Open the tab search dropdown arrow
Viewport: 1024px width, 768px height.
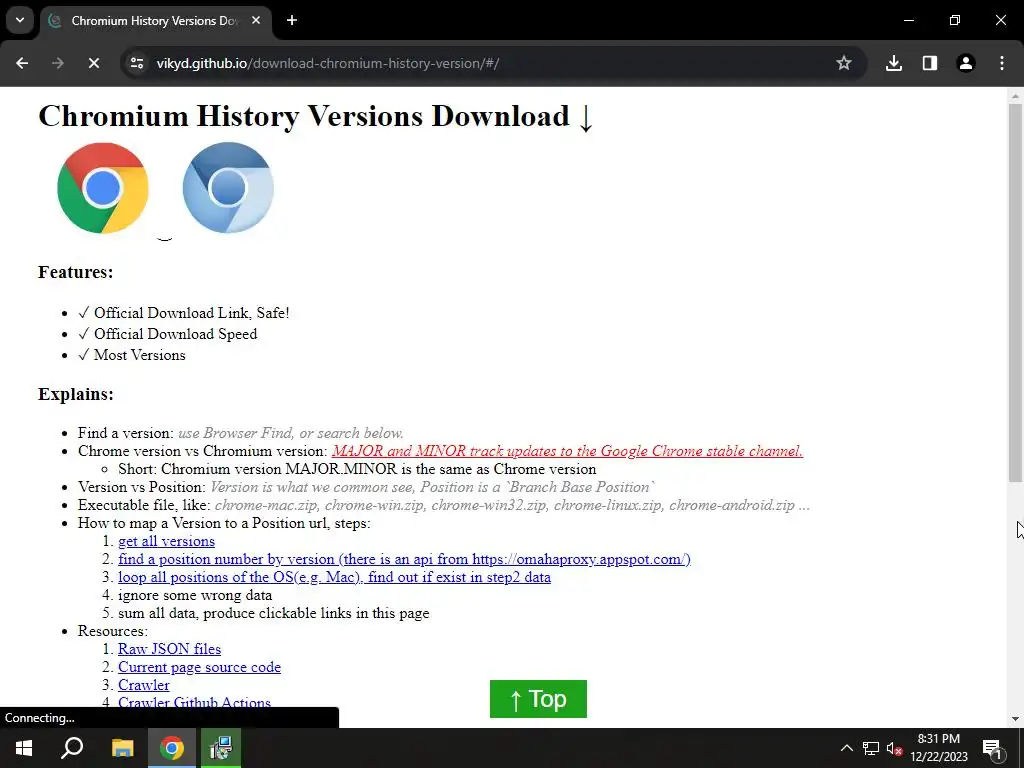tap(20, 20)
